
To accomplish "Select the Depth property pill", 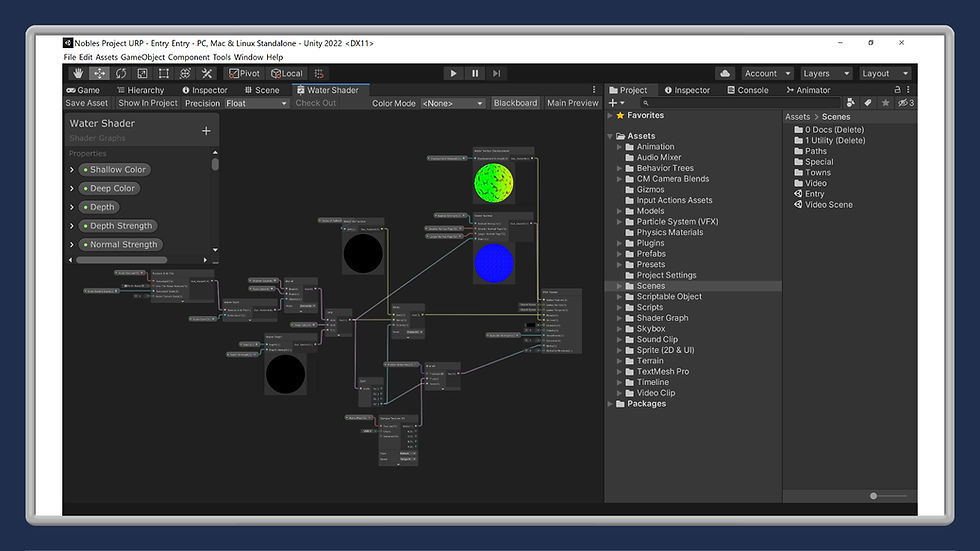I will click(x=99, y=207).
